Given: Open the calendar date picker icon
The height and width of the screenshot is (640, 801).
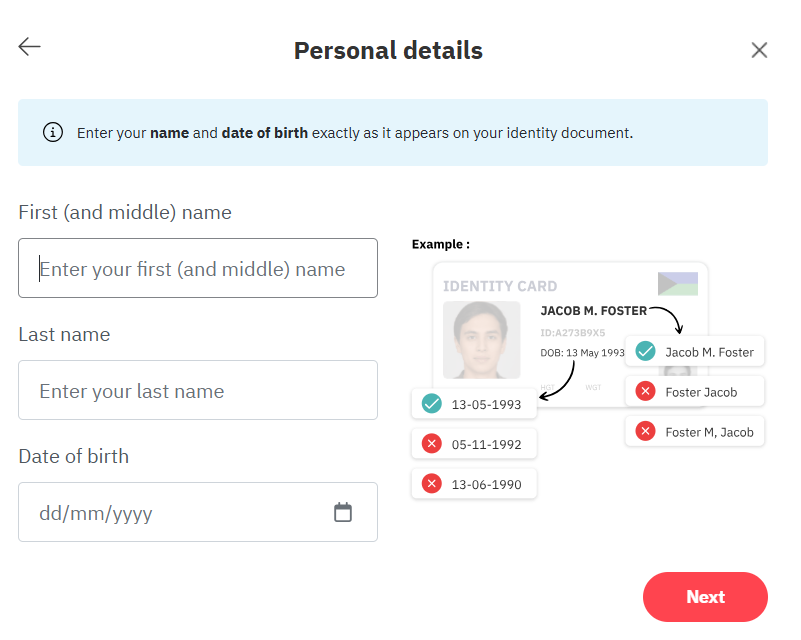Looking at the screenshot, I should click(343, 513).
